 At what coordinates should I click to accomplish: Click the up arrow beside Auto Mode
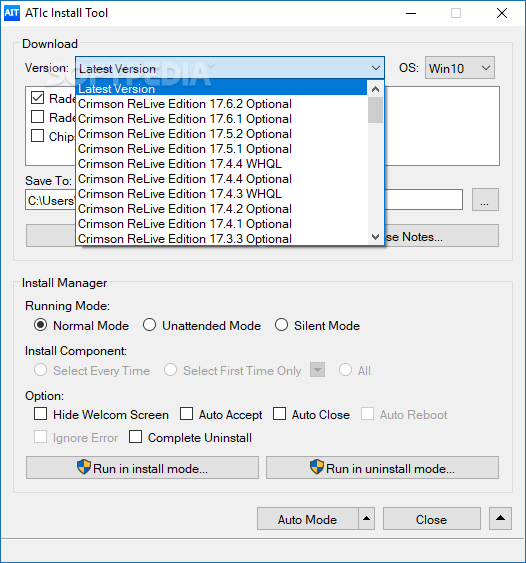366,518
